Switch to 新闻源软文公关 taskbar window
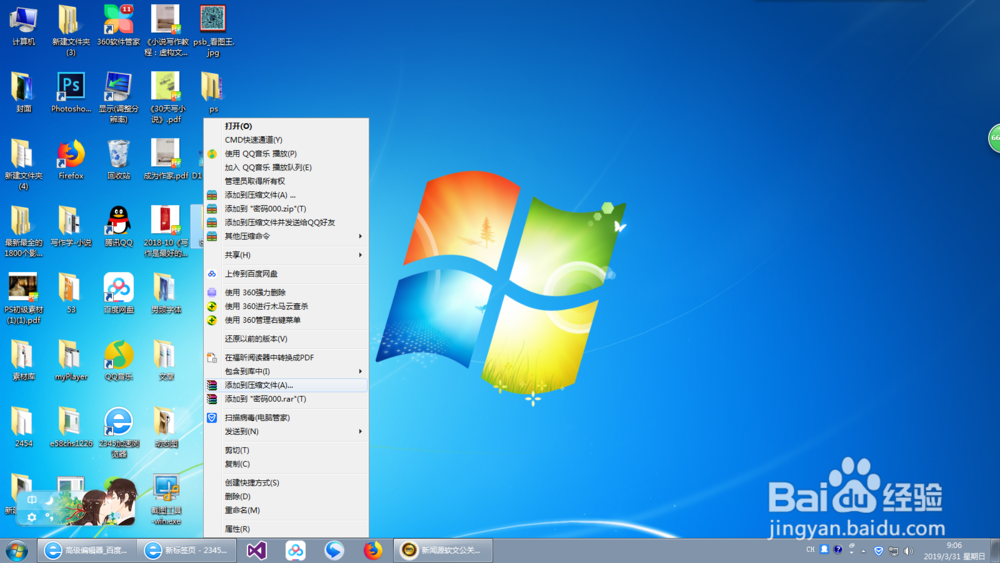Image resolution: width=1000 pixels, height=563 pixels. 445,550
